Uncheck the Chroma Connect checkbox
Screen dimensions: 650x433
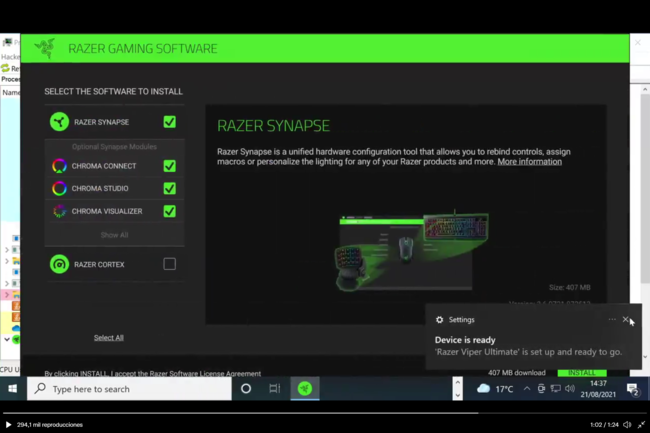[x=170, y=166]
